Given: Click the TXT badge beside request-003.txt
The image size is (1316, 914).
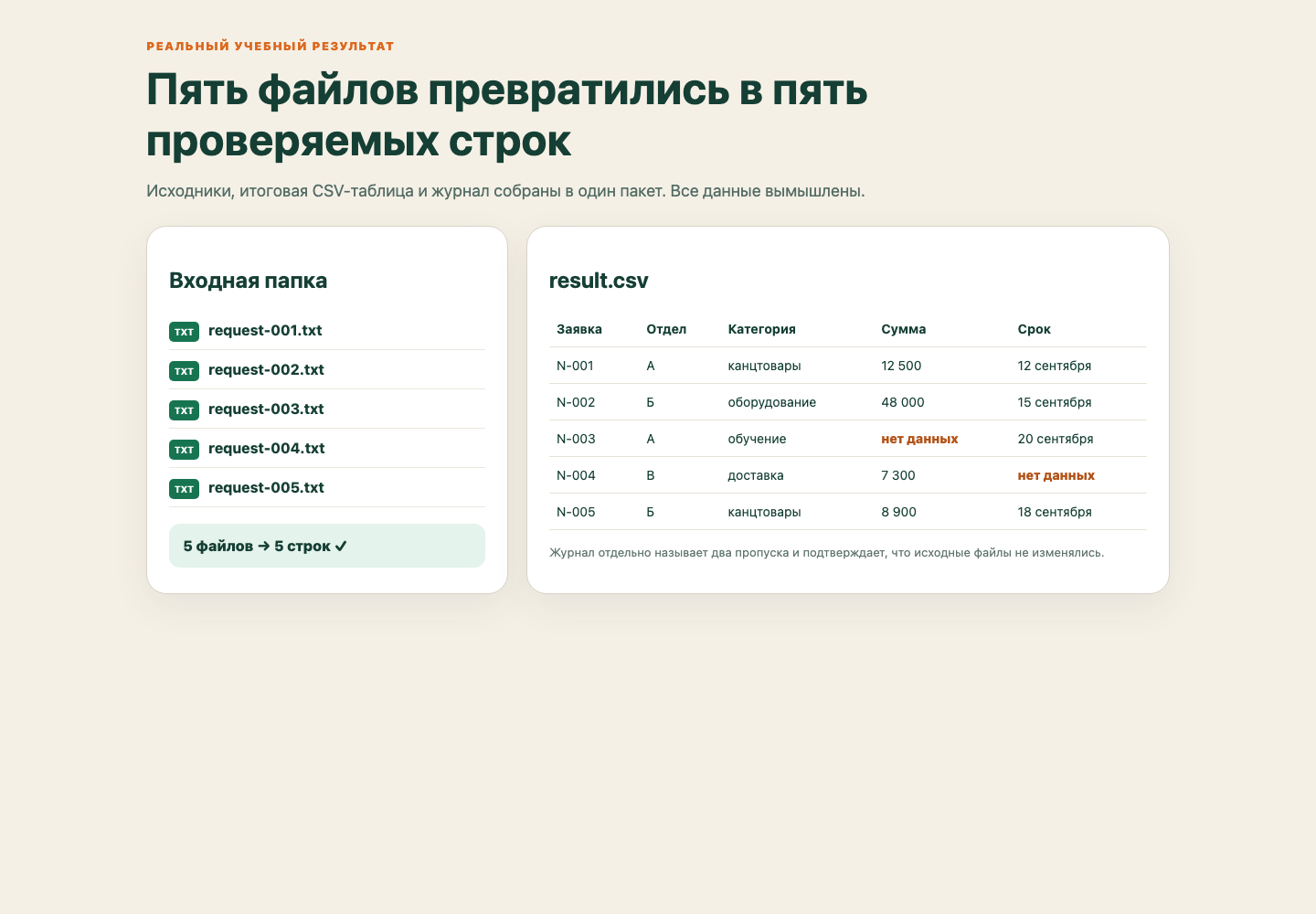Looking at the screenshot, I should pos(184,410).
